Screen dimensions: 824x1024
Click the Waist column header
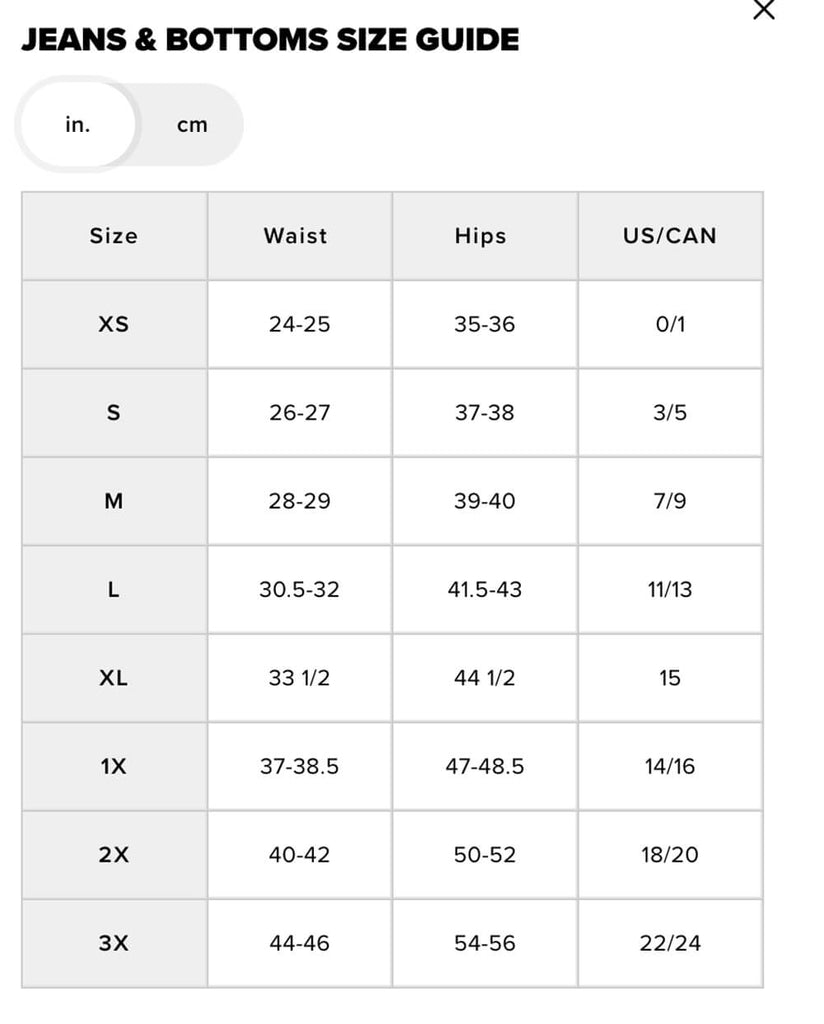(296, 236)
